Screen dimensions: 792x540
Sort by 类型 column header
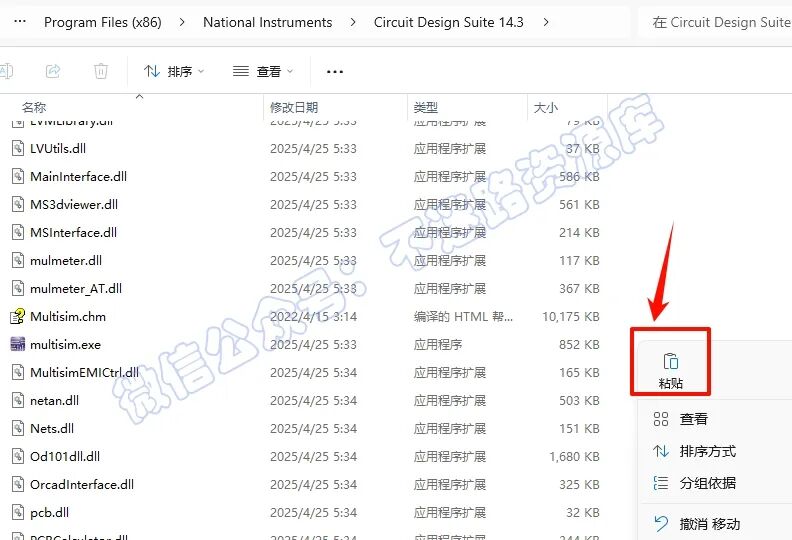pyautogui.click(x=425, y=107)
